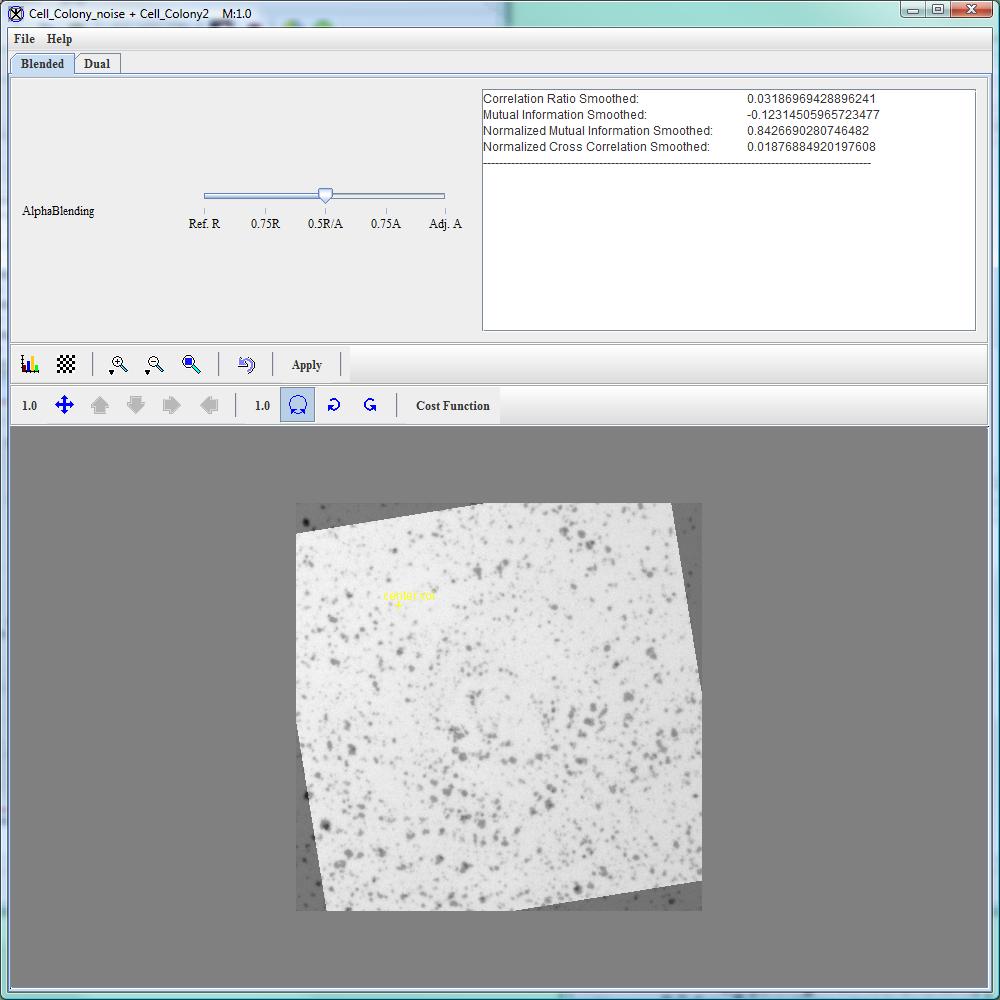Open the File menu

point(25,39)
